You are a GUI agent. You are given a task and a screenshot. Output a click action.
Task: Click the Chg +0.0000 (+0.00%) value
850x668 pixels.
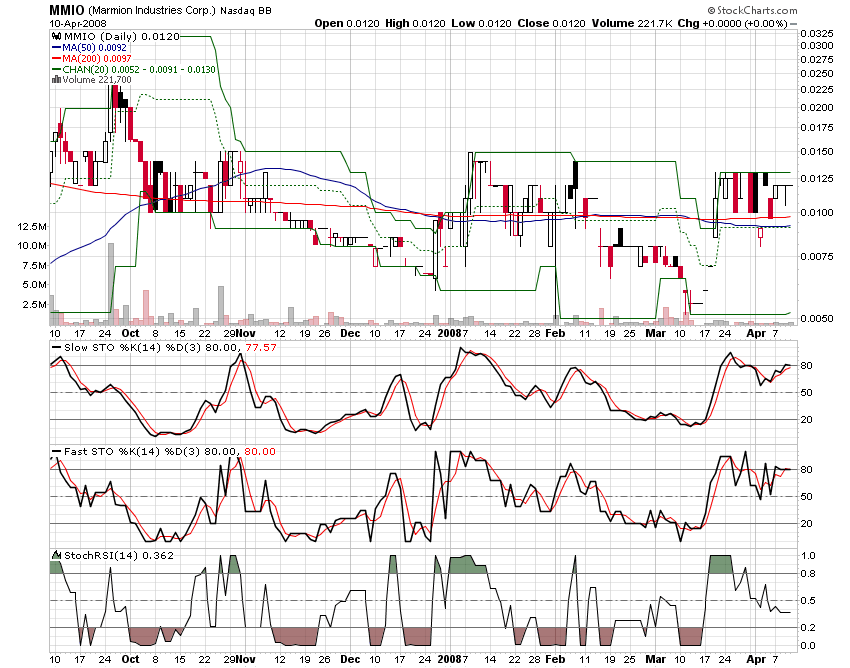(732, 23)
